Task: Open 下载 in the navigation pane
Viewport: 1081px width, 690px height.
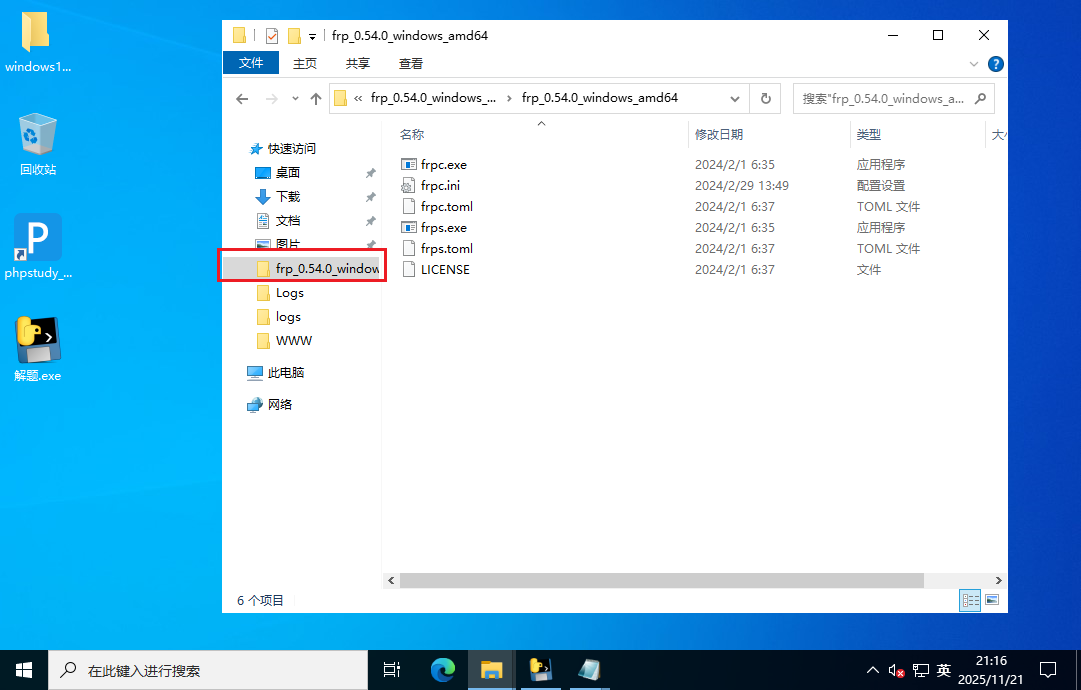Action: (x=278, y=196)
